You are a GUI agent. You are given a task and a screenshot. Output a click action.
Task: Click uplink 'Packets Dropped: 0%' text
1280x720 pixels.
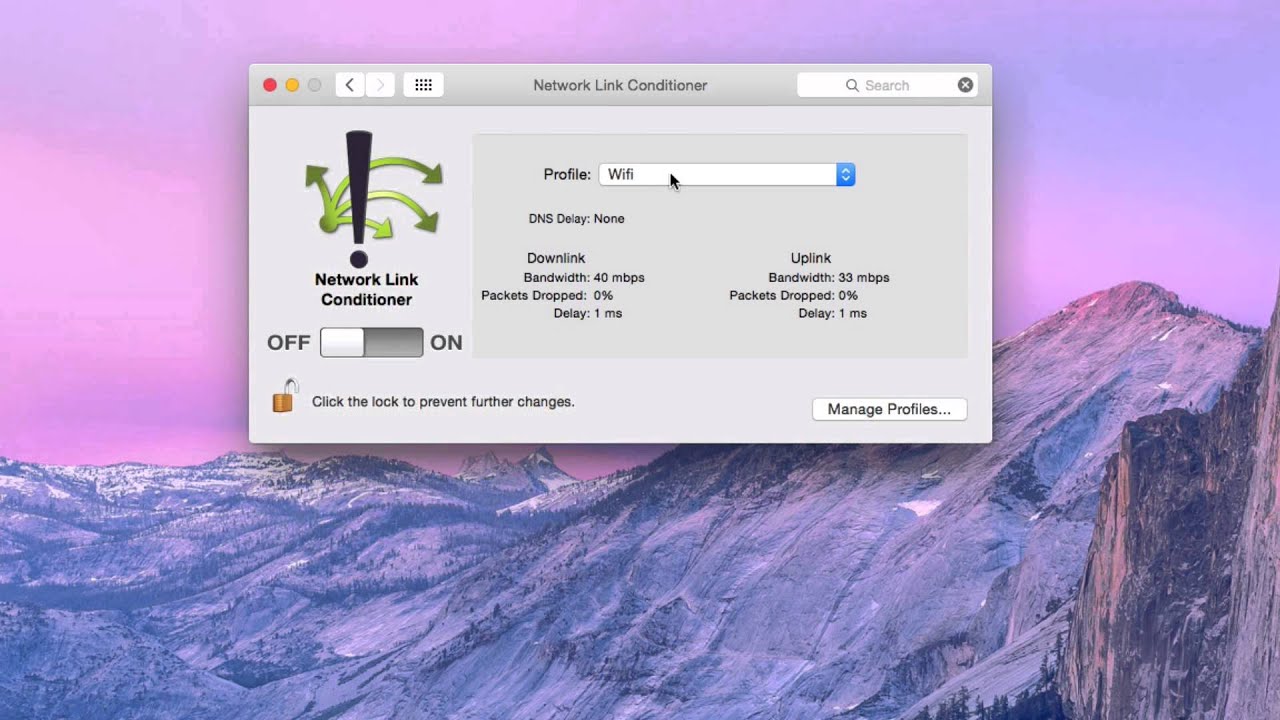794,295
